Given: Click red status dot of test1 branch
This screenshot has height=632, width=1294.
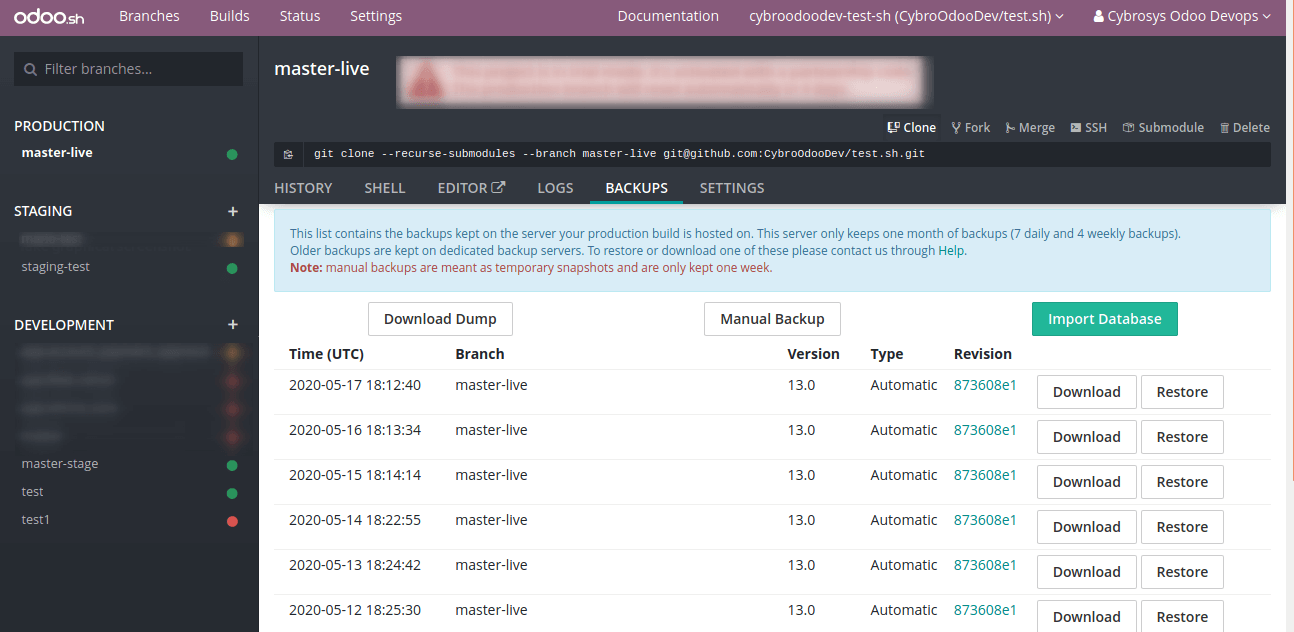Looking at the screenshot, I should (232, 521).
